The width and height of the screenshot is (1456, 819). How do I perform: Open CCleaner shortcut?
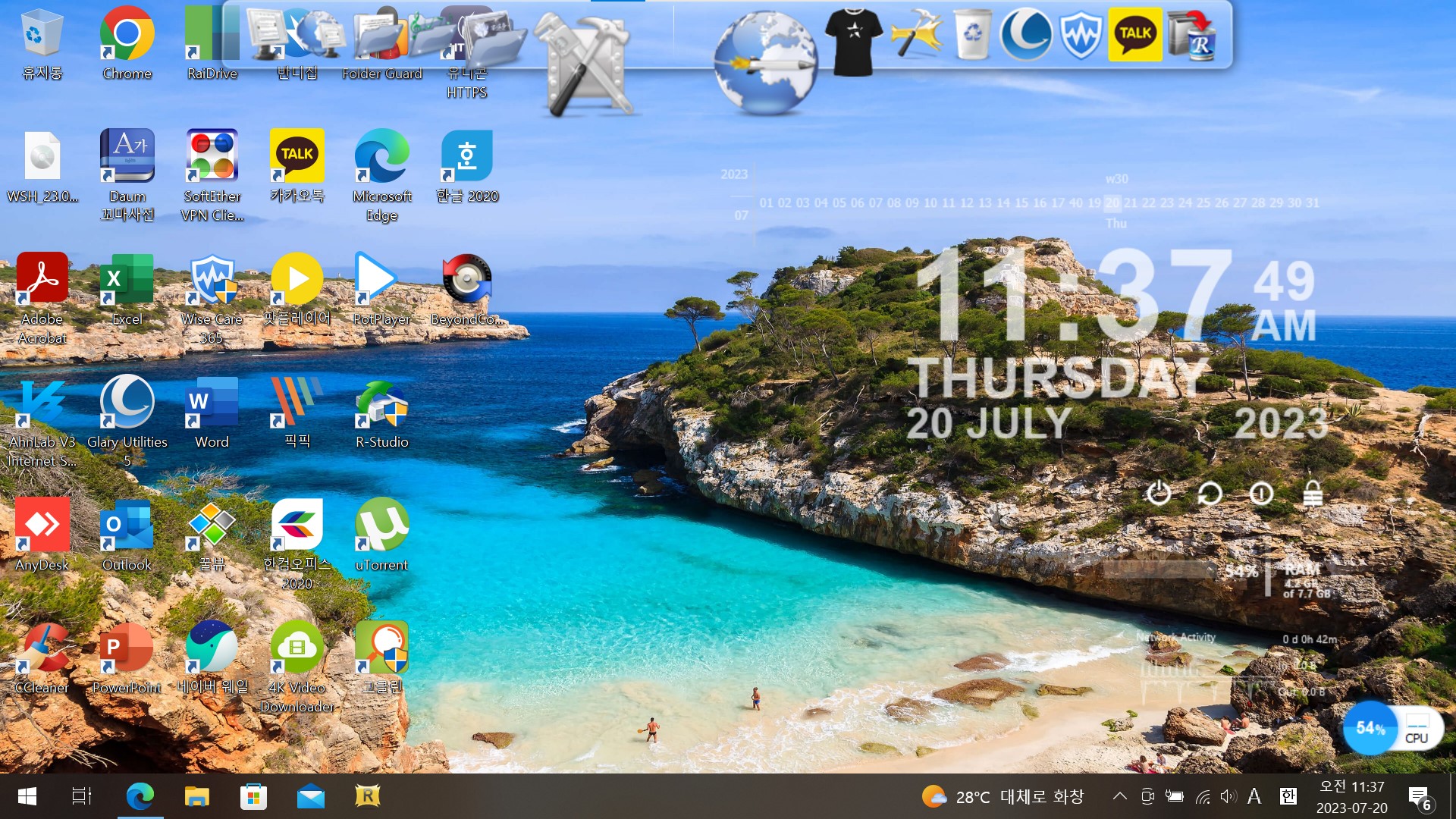point(42,657)
